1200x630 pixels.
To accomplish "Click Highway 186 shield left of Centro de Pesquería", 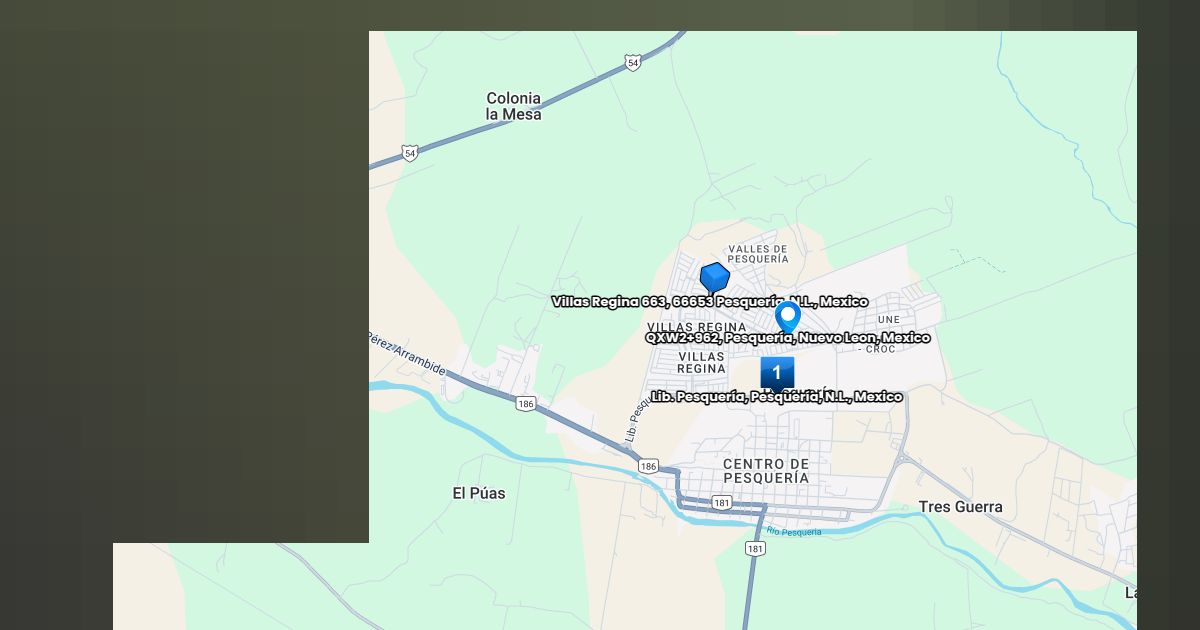I will click(x=648, y=467).
